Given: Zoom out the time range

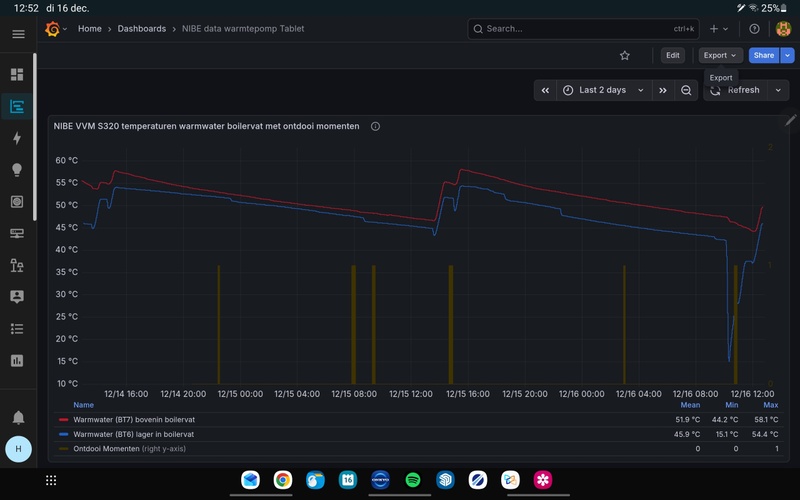Looking at the screenshot, I should point(686,90).
